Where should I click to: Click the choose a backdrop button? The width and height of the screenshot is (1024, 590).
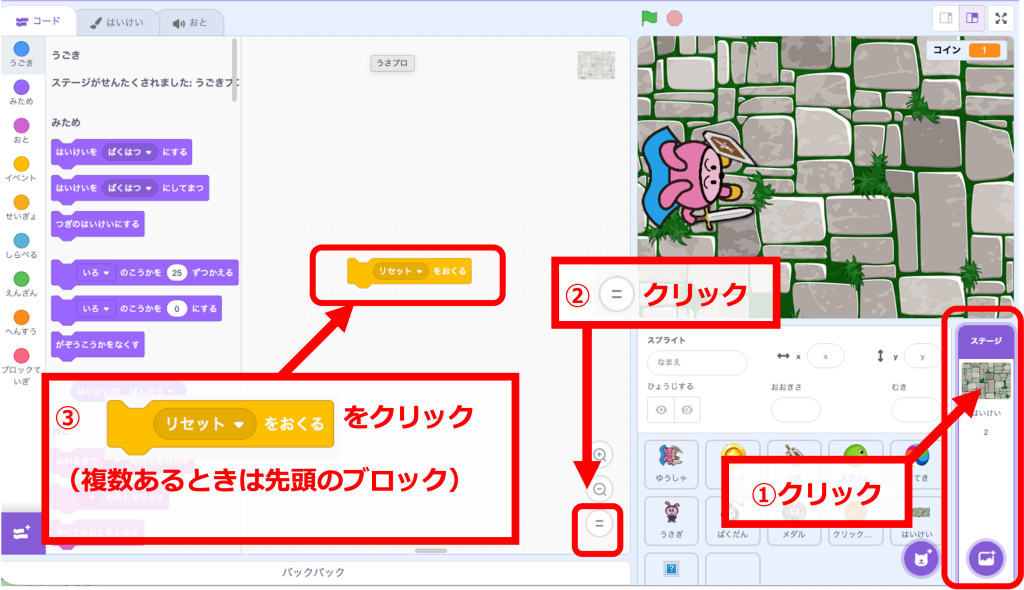coord(986,559)
